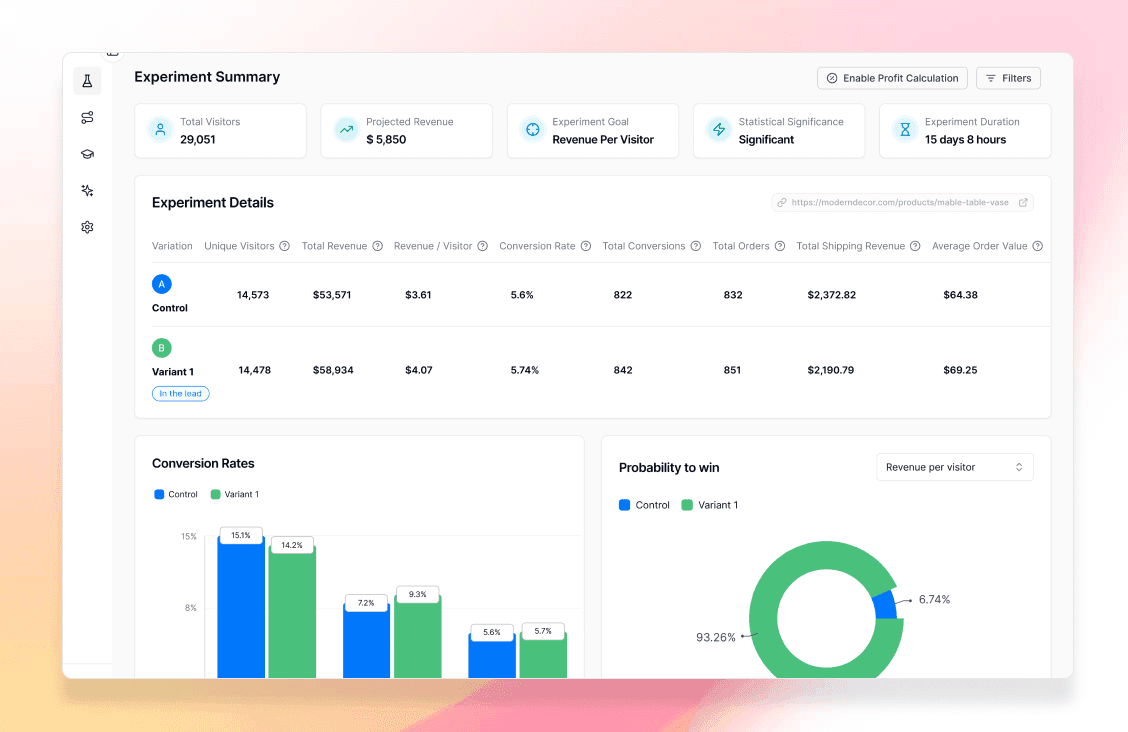Click the Variant 1 total revenue $58,934
Viewport: 1128px width, 732px height.
click(x=333, y=370)
